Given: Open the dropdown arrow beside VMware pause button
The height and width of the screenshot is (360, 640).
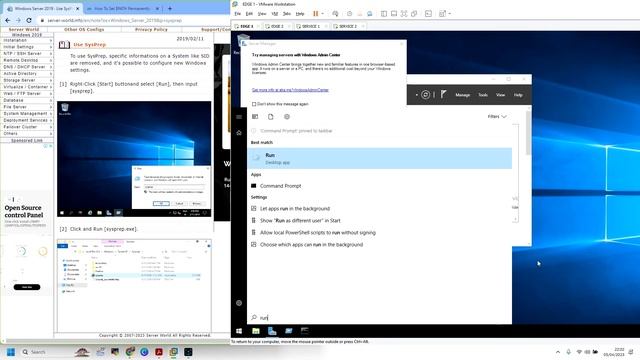Looking at the screenshot, I should point(322,13).
